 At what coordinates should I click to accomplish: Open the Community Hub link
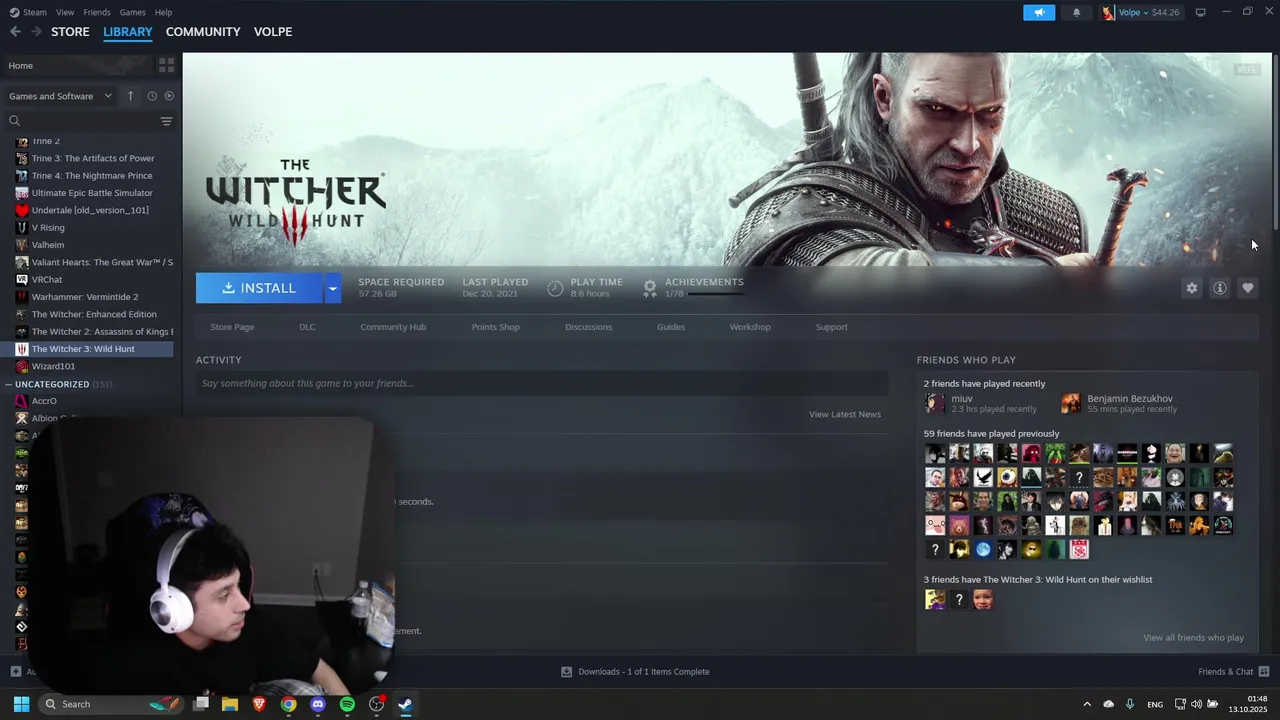pyautogui.click(x=393, y=327)
